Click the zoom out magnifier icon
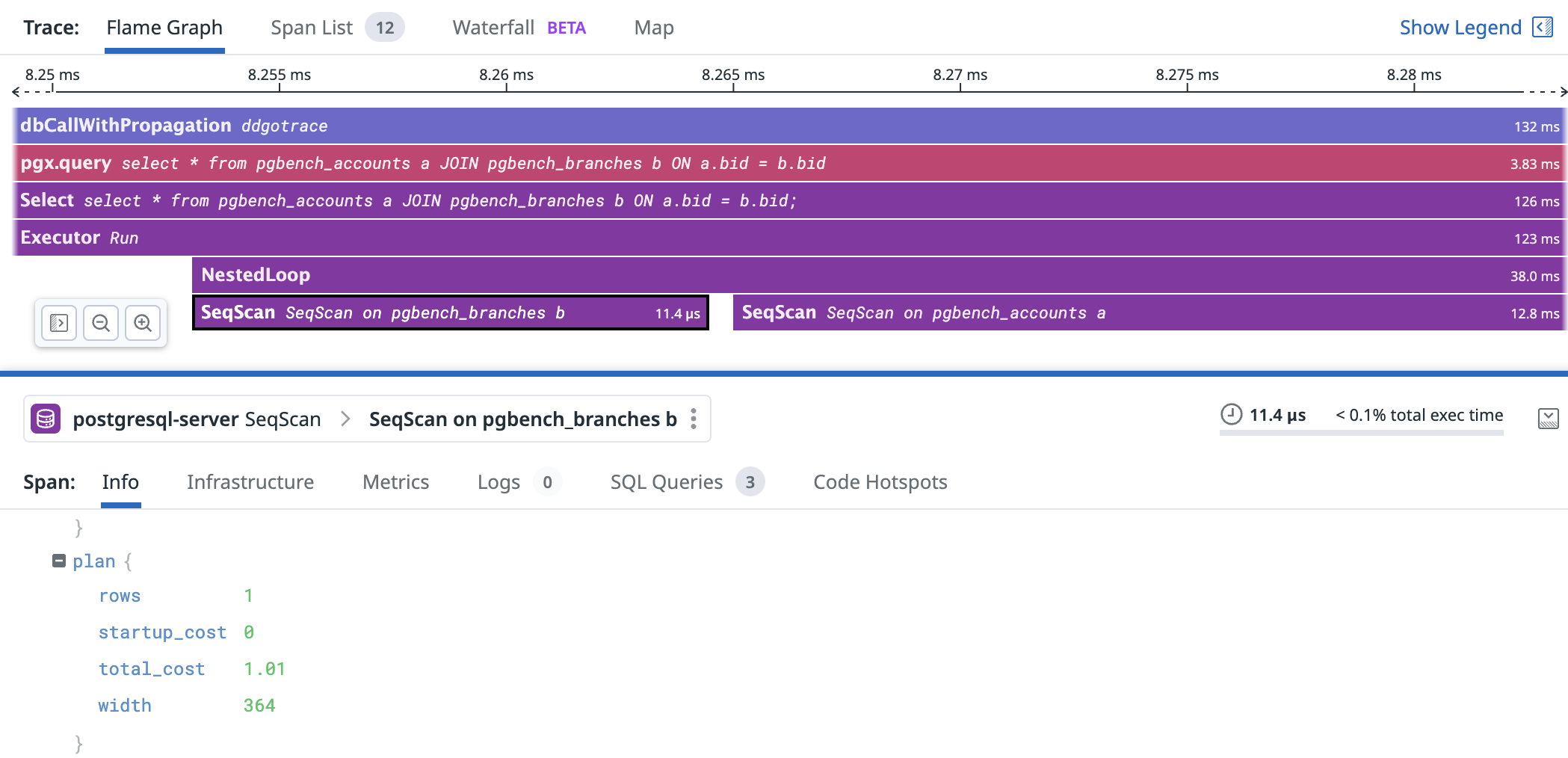The height and width of the screenshot is (758, 1568). click(101, 323)
